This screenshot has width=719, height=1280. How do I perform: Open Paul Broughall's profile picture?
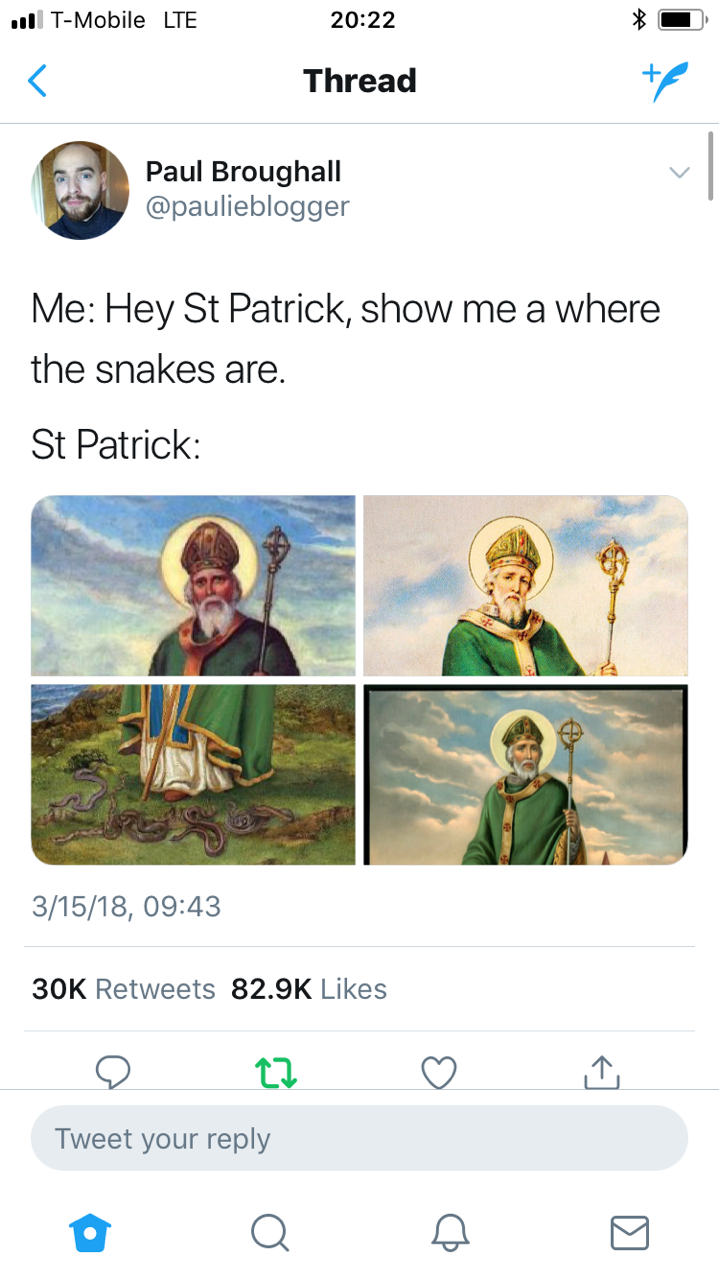[x=81, y=190]
